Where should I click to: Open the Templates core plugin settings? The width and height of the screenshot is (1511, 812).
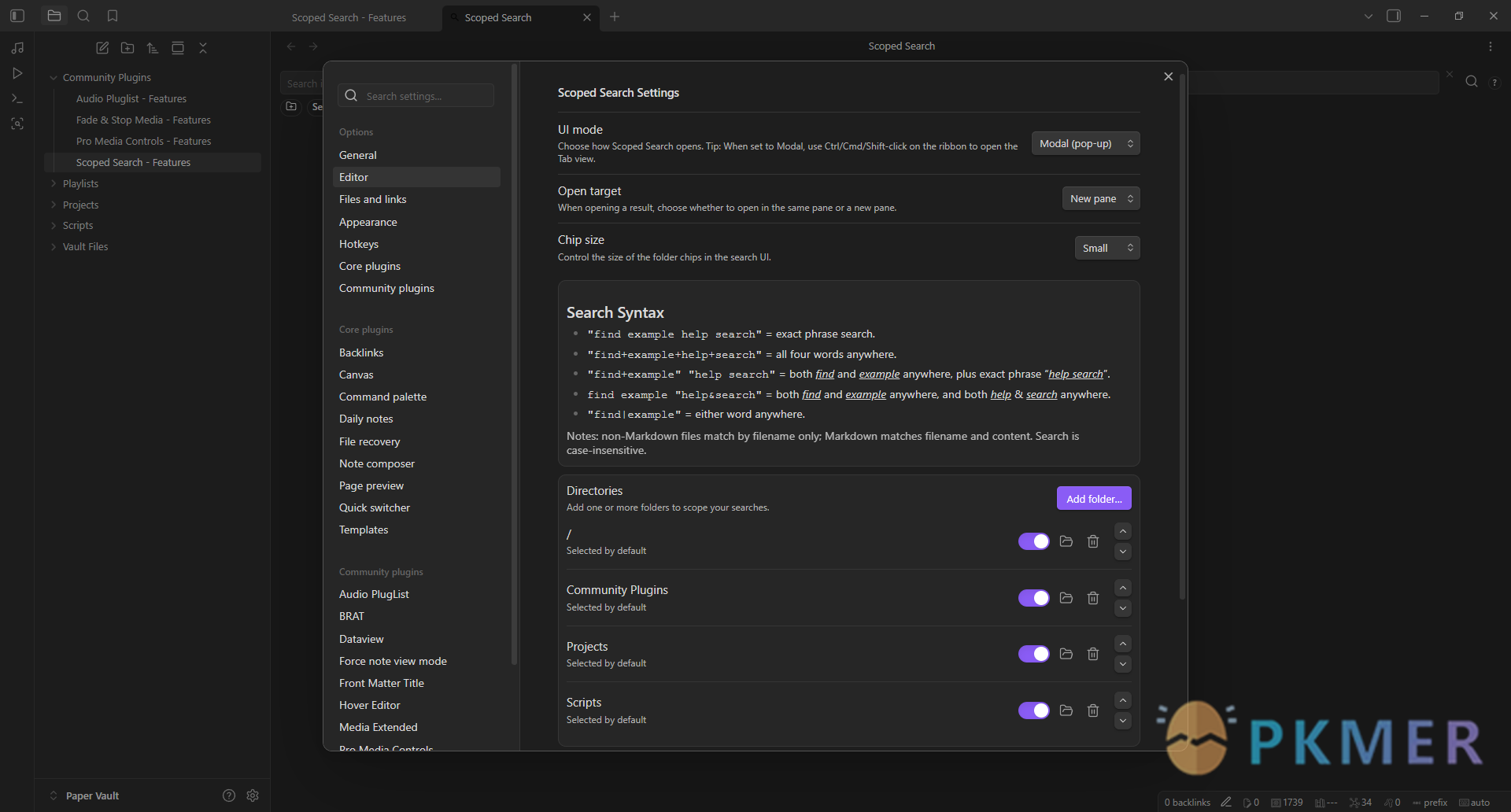(416, 530)
